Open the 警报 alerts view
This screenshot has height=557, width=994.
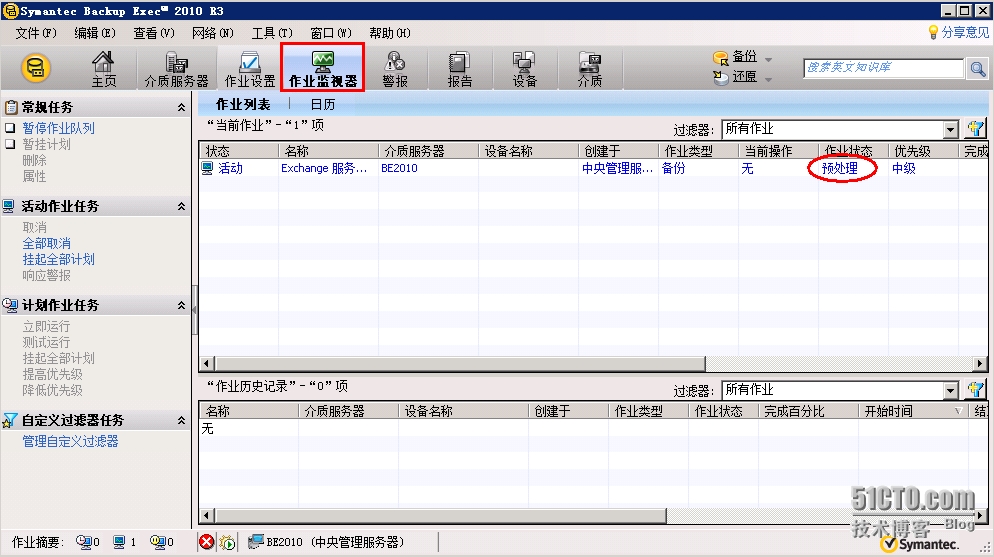[x=394, y=68]
